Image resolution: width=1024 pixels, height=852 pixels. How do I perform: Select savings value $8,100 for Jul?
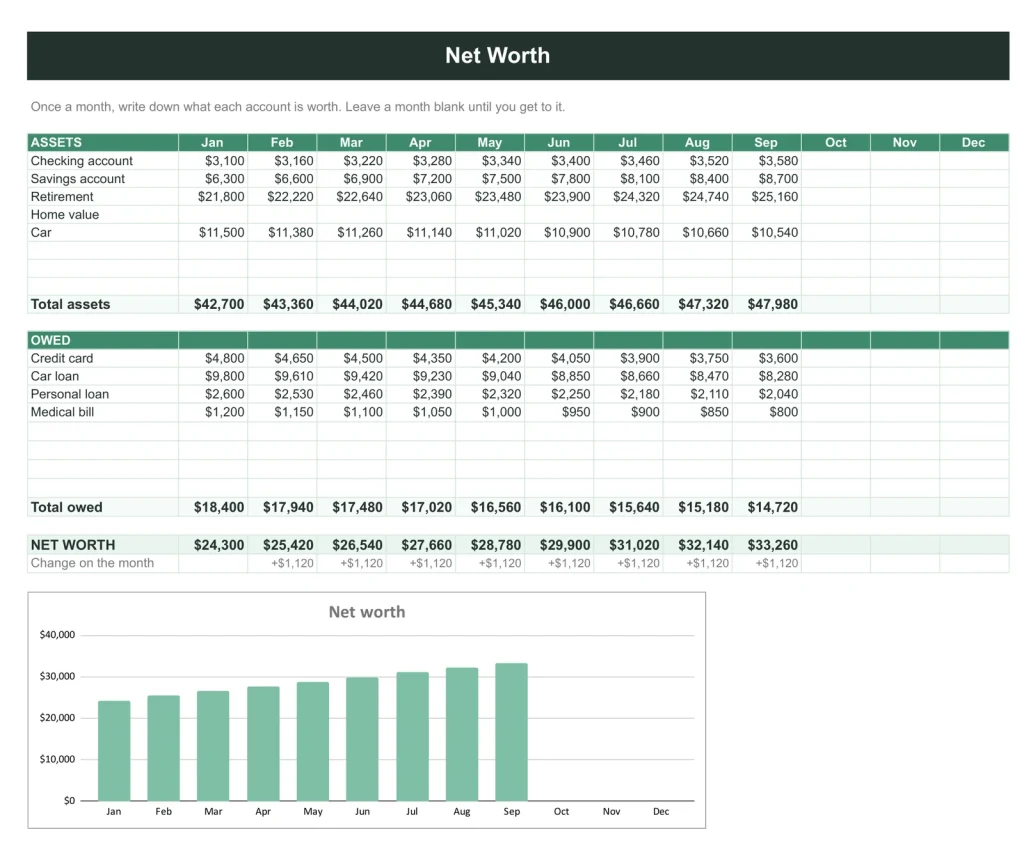pyautogui.click(x=628, y=179)
